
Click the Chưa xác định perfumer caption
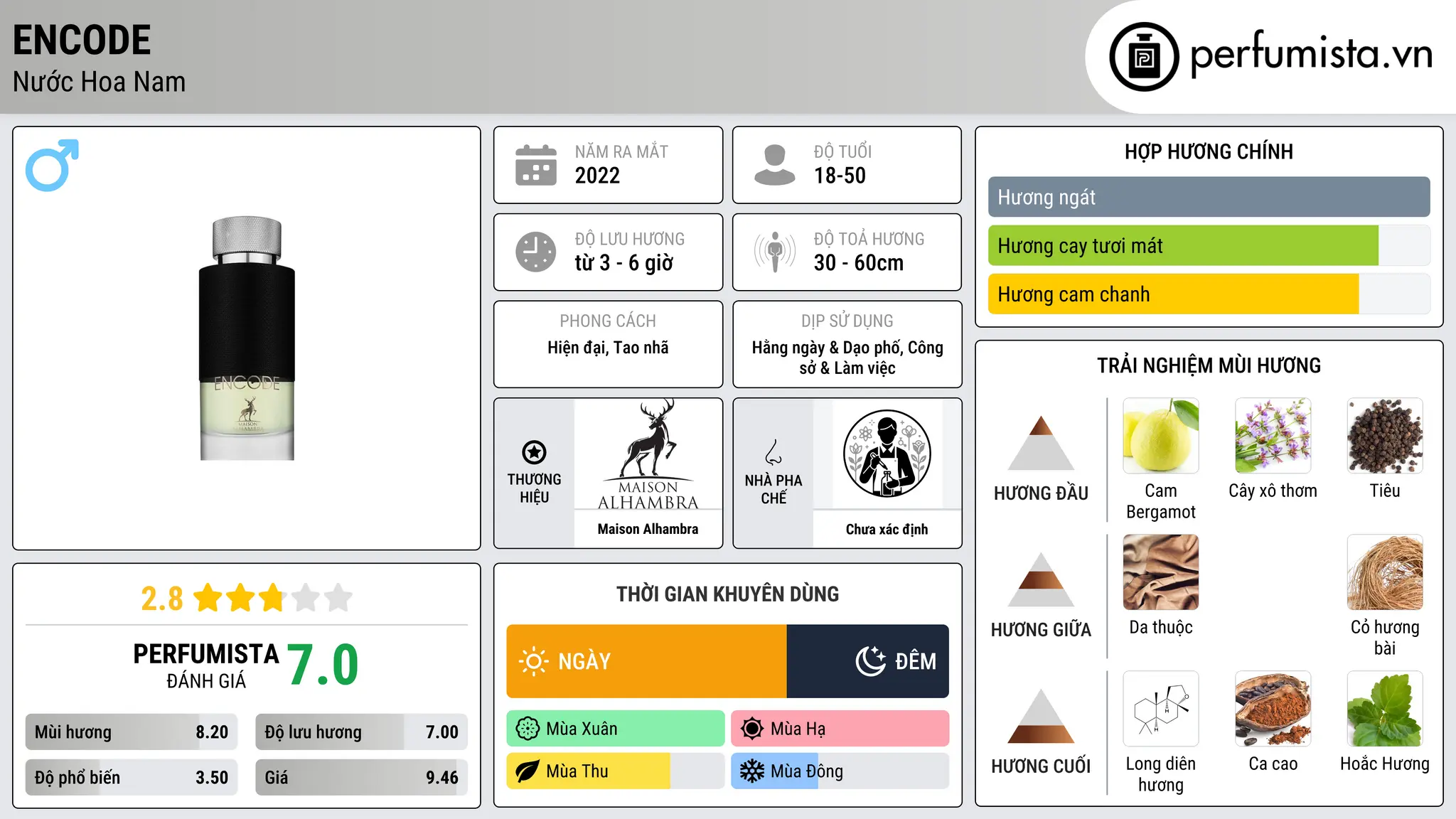pos(887,530)
